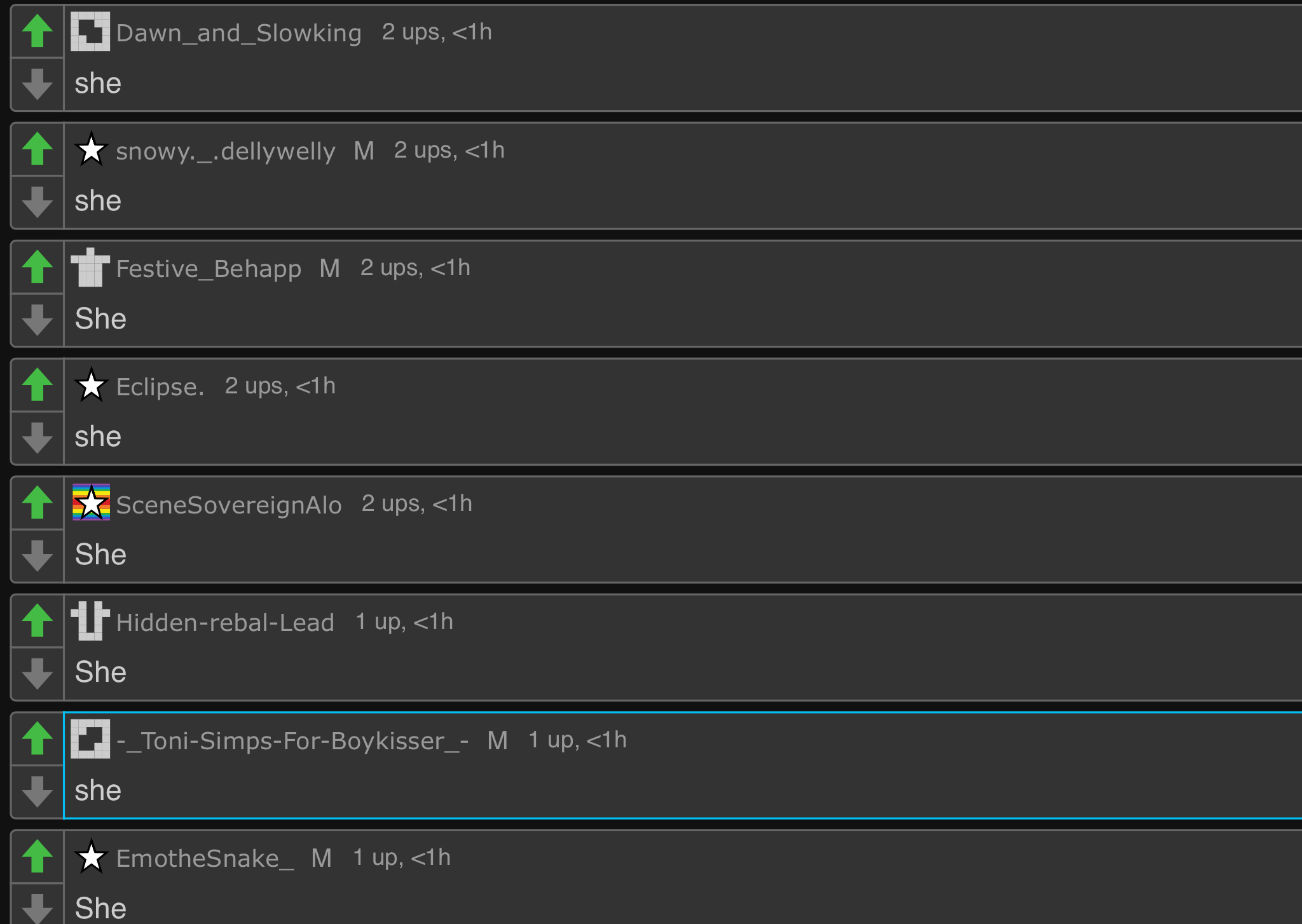Upvote Eclipse.'s comment
Image resolution: width=1302 pixels, height=924 pixels.
click(37, 385)
